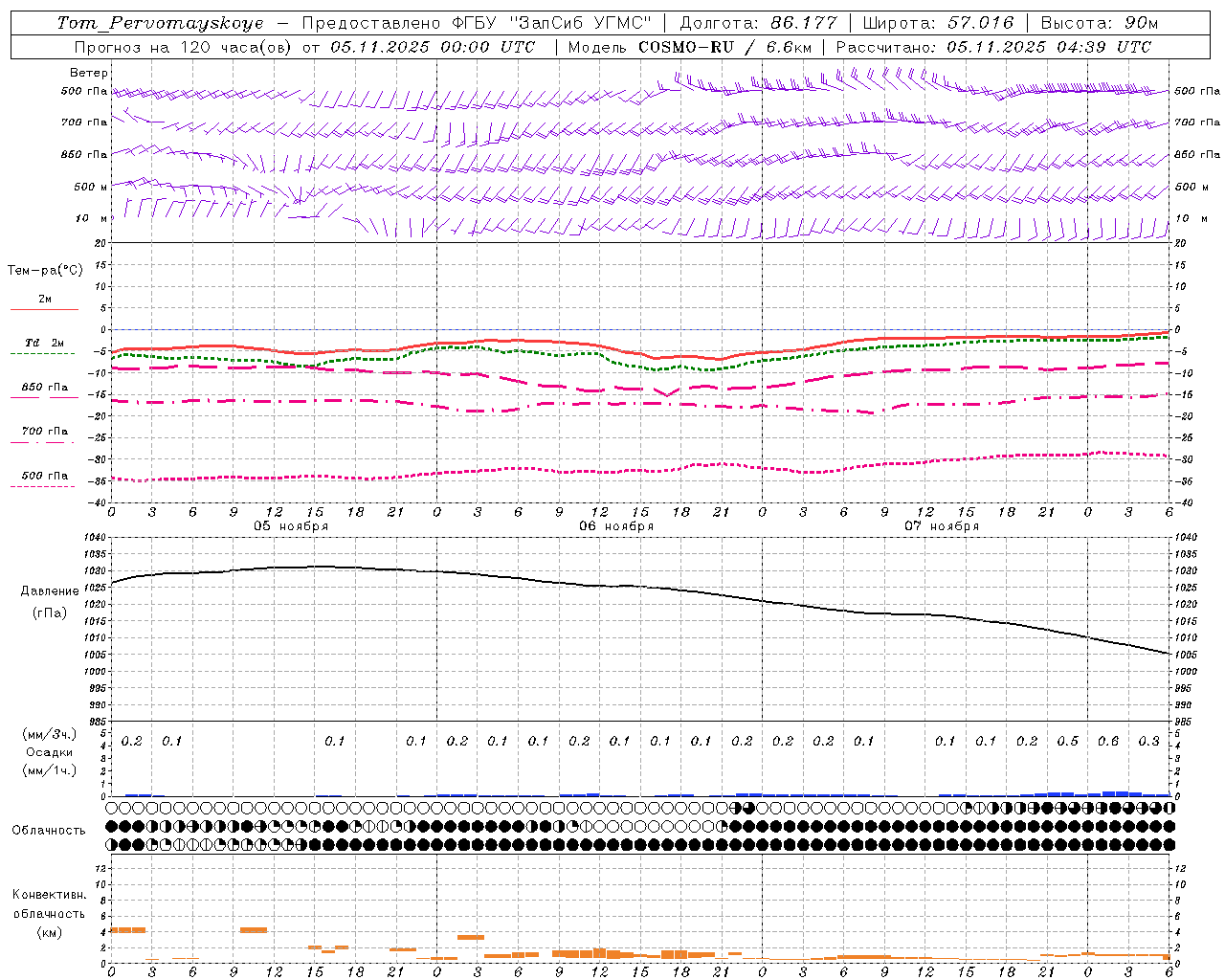The image size is (1225, 980).
Task: Click the model name COSMO-RU / 6.6км
Action: 724,47
